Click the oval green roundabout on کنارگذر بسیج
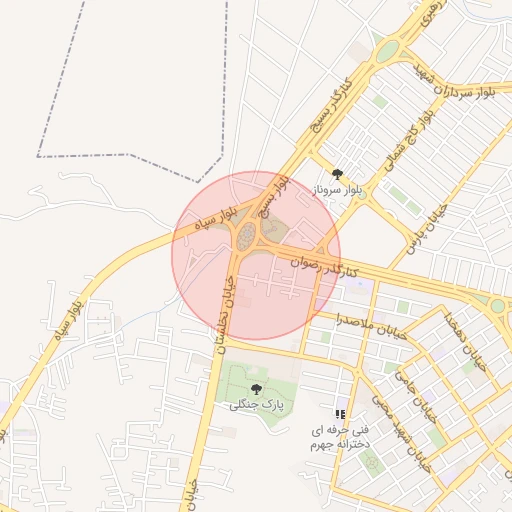The image size is (512, 512). [388, 51]
